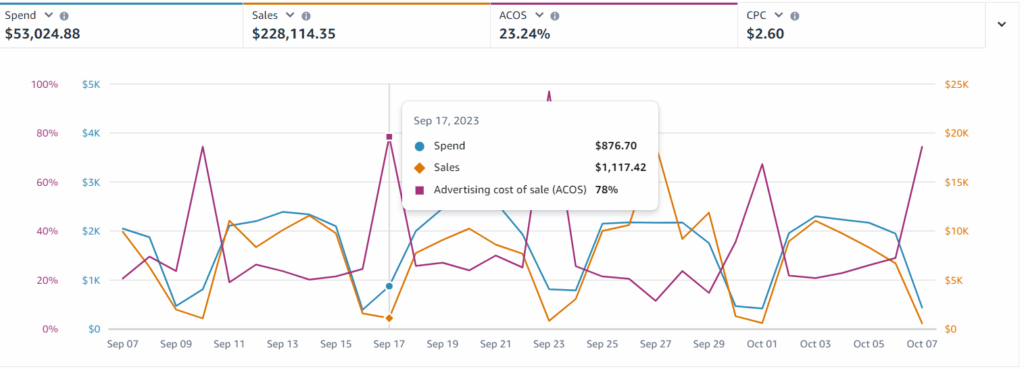Click the Sep 17 axis label
The width and height of the screenshot is (1024, 369).
389,344
